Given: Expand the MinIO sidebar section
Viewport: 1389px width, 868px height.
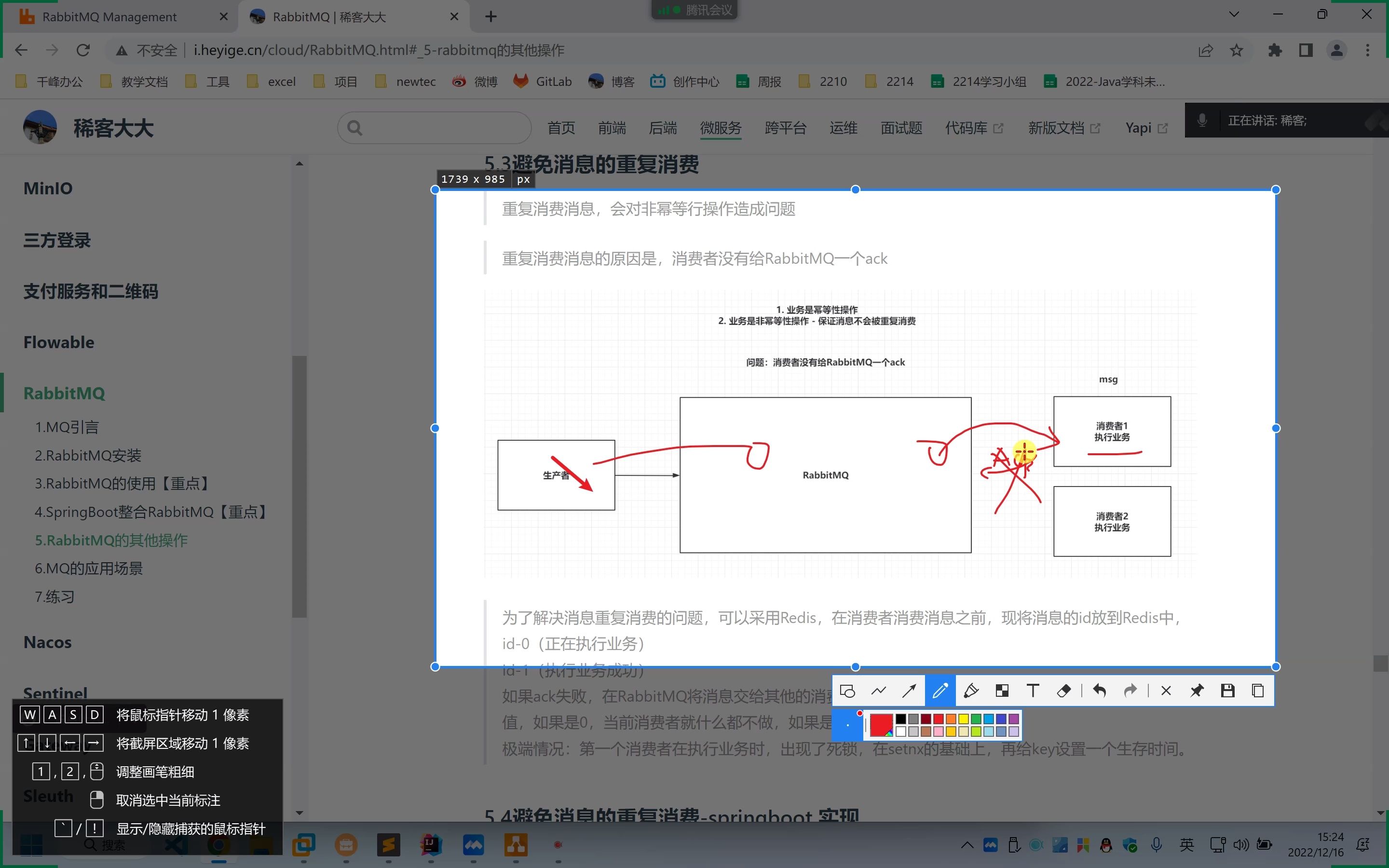Looking at the screenshot, I should point(48,188).
